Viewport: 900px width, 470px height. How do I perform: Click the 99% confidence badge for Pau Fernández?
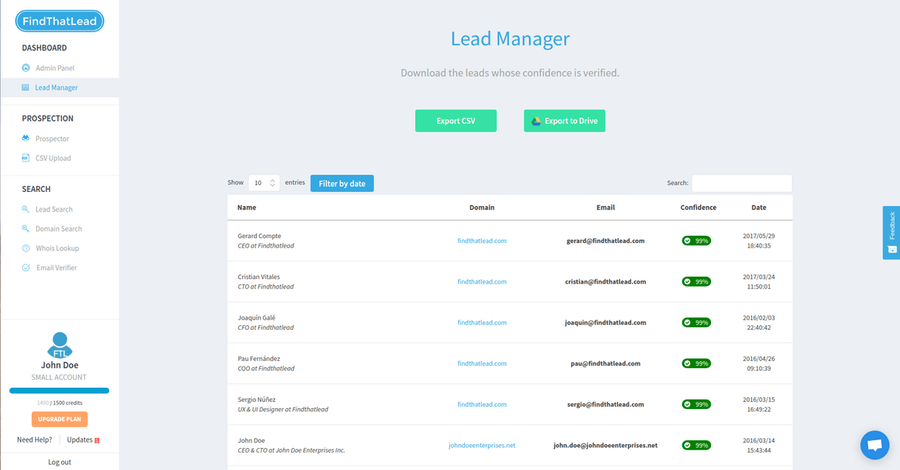696,363
